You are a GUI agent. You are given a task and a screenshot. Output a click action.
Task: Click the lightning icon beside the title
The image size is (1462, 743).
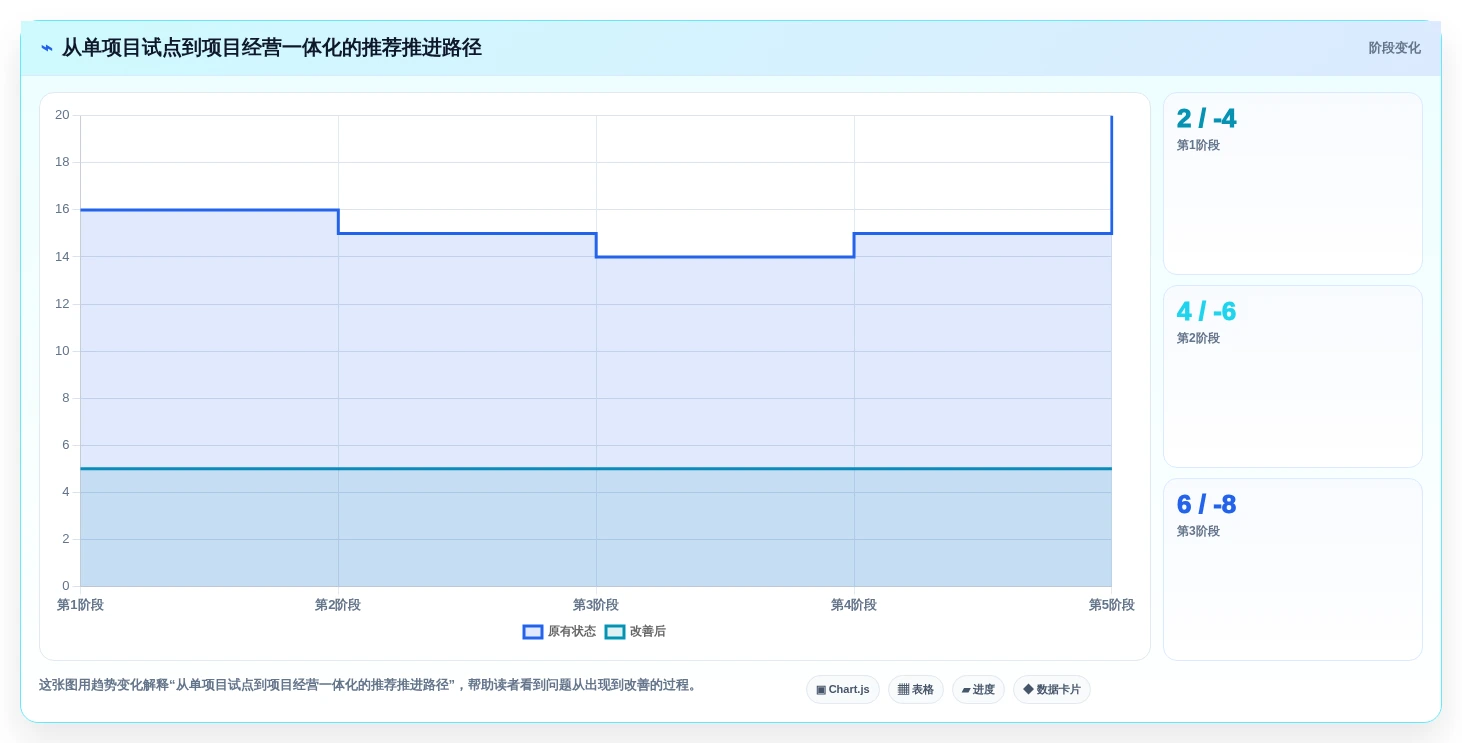47,48
